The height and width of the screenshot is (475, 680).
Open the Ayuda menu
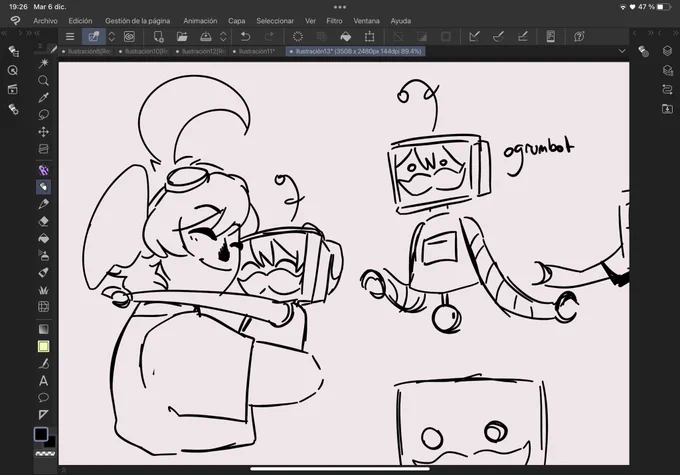[401, 21]
